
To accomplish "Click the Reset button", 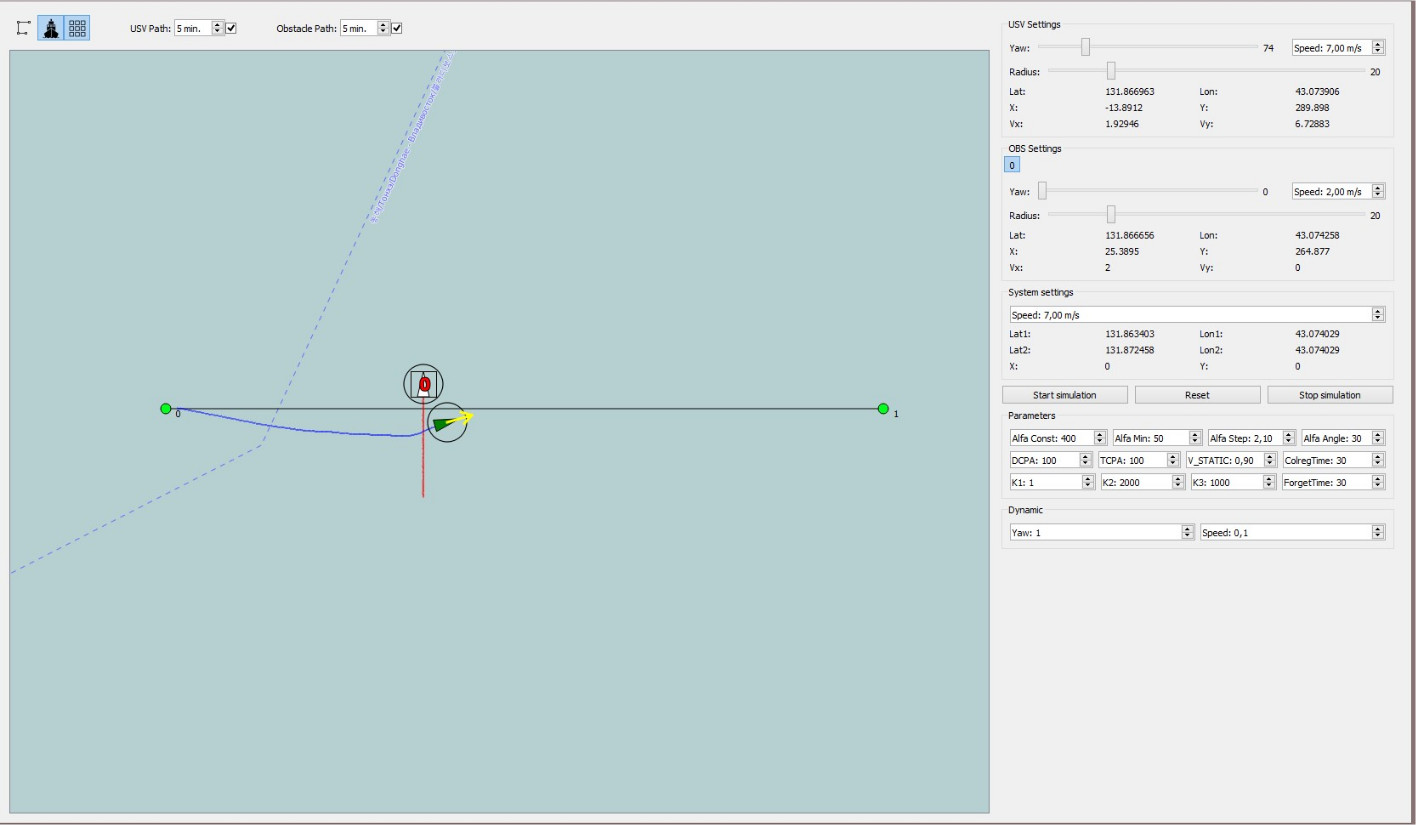I will [x=1197, y=395].
